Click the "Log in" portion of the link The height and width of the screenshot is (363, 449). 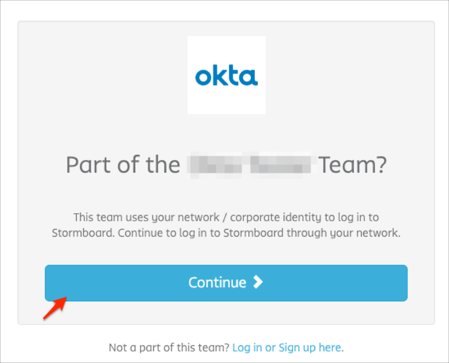tap(247, 348)
